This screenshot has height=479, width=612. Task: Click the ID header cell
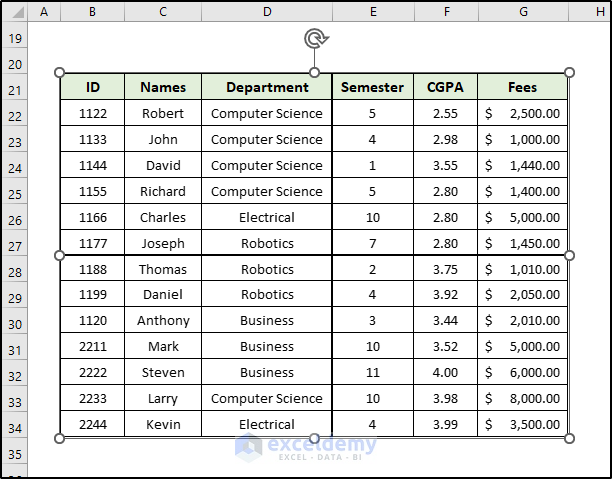coord(93,87)
